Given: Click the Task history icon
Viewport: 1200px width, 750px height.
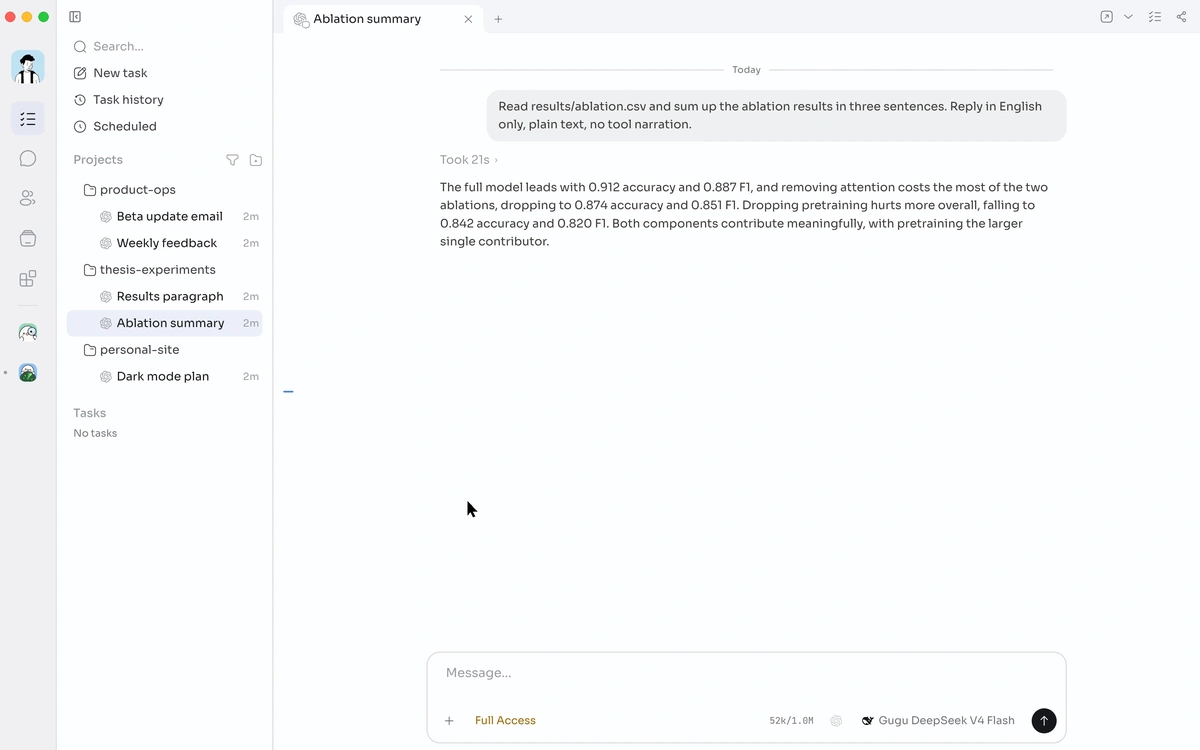Looking at the screenshot, I should pos(80,100).
